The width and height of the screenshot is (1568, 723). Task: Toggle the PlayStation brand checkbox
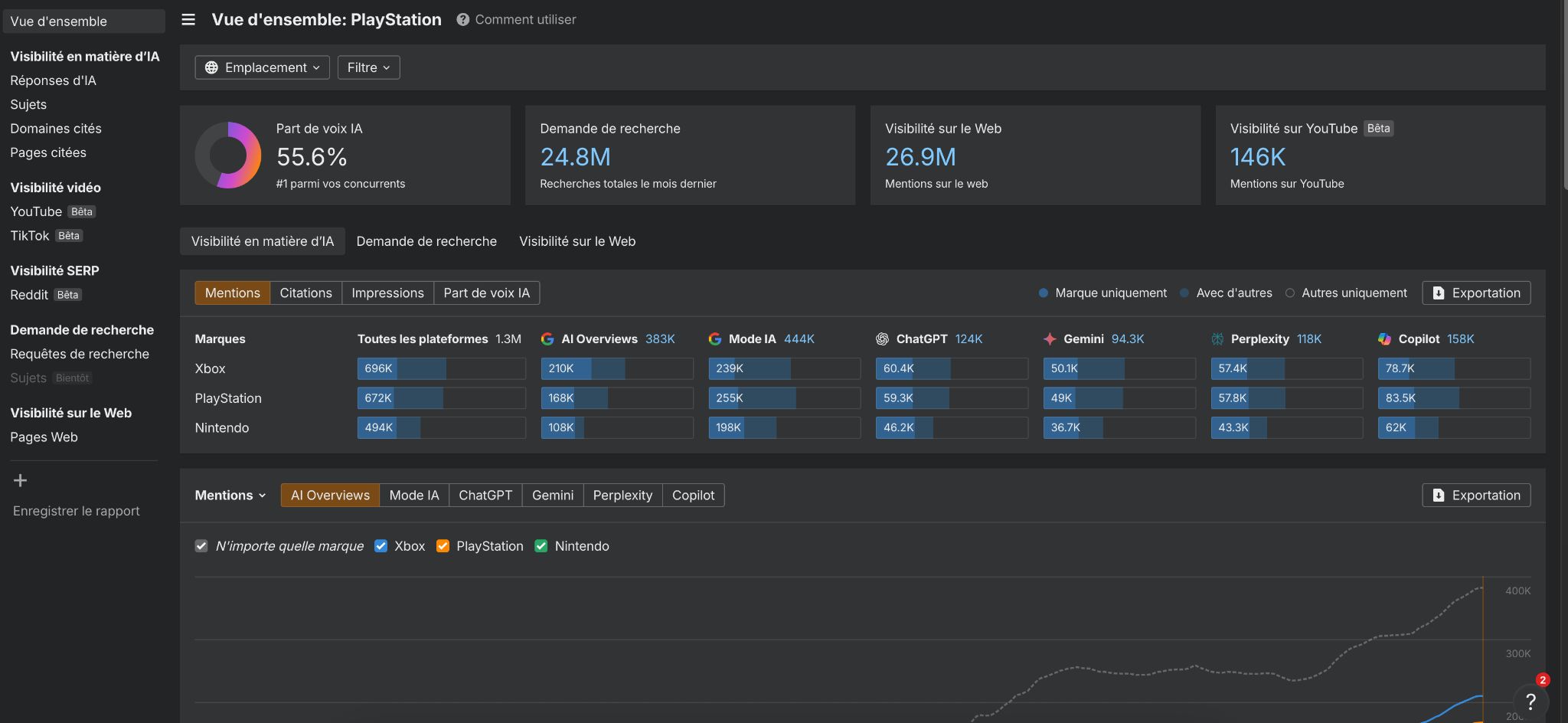443,546
